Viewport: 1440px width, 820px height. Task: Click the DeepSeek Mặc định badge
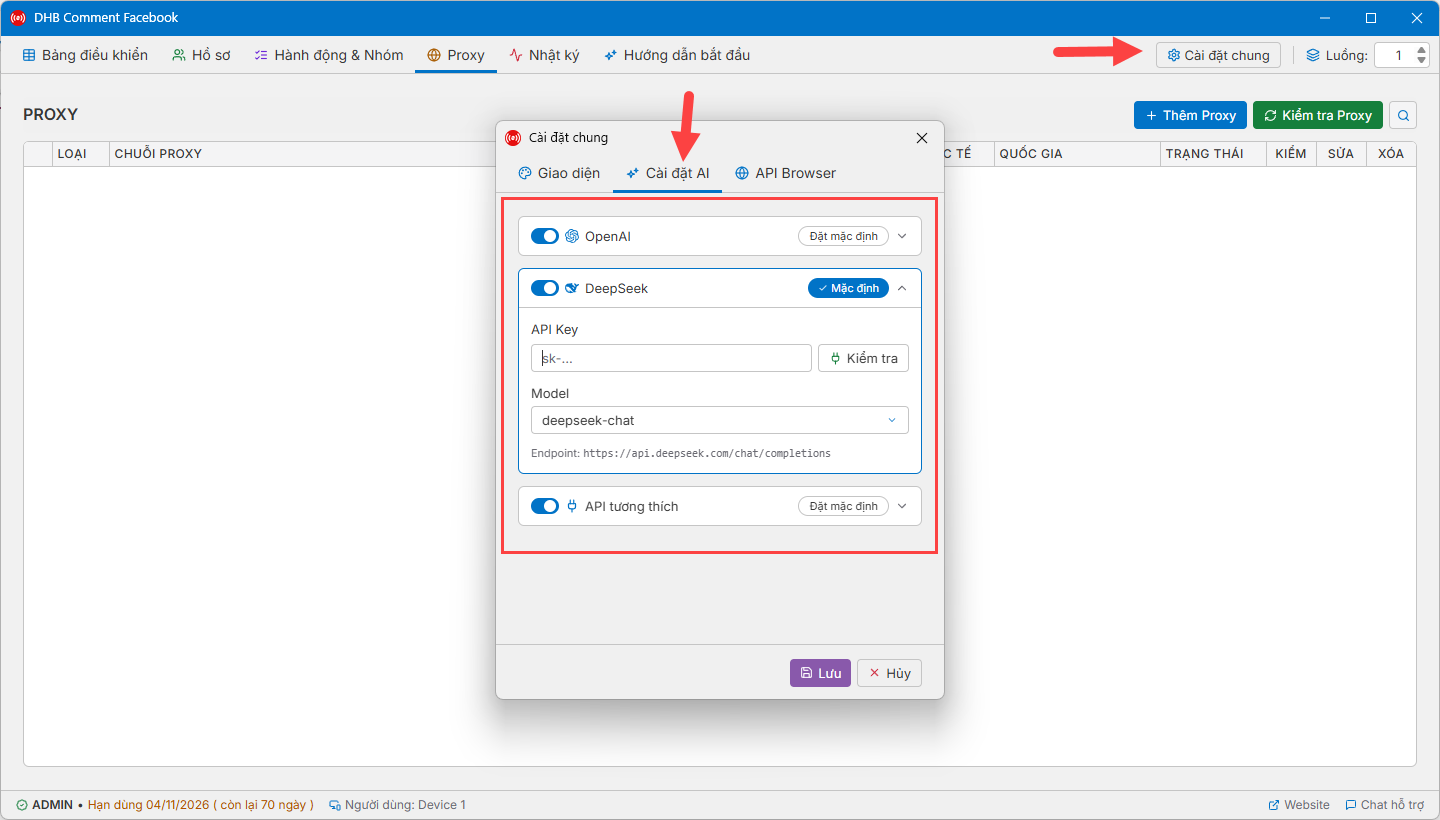(x=848, y=288)
